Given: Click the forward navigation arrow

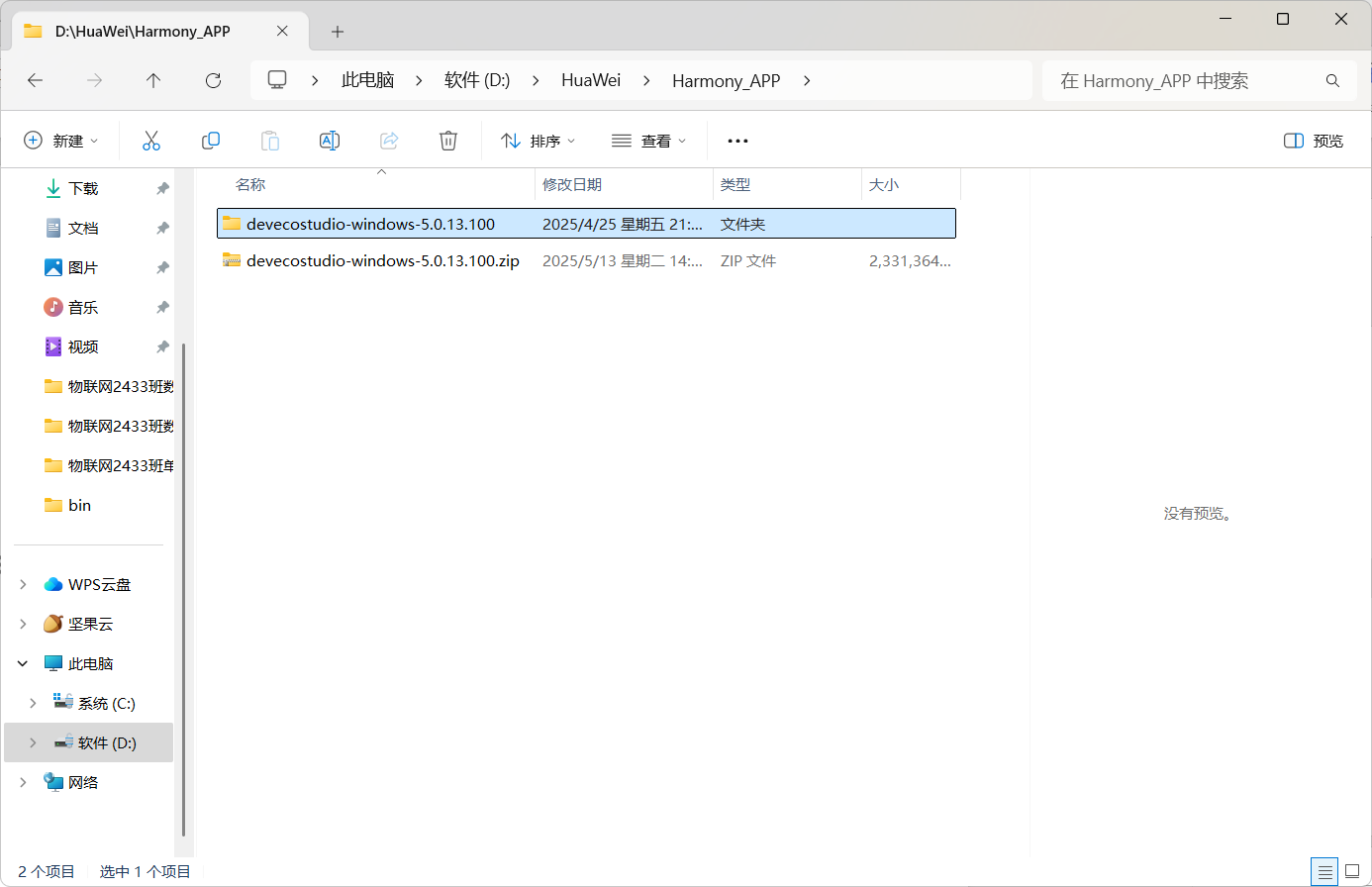Looking at the screenshot, I should pos(95,80).
